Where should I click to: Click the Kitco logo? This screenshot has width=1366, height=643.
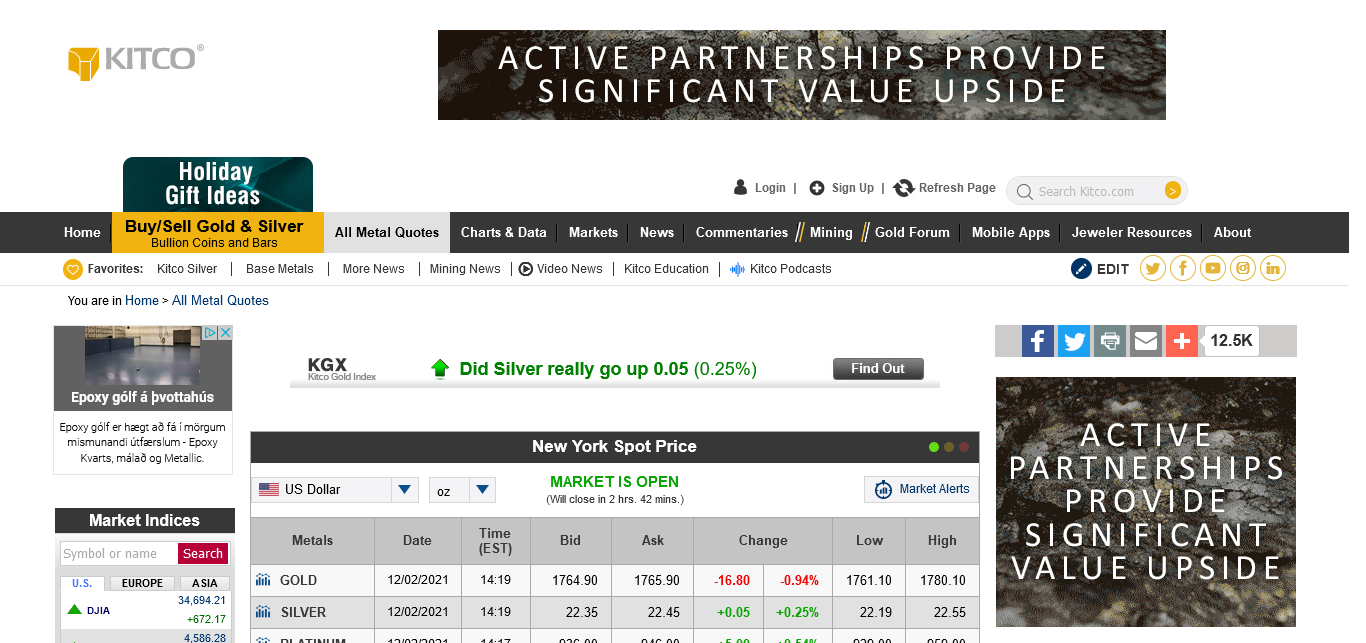[136, 60]
